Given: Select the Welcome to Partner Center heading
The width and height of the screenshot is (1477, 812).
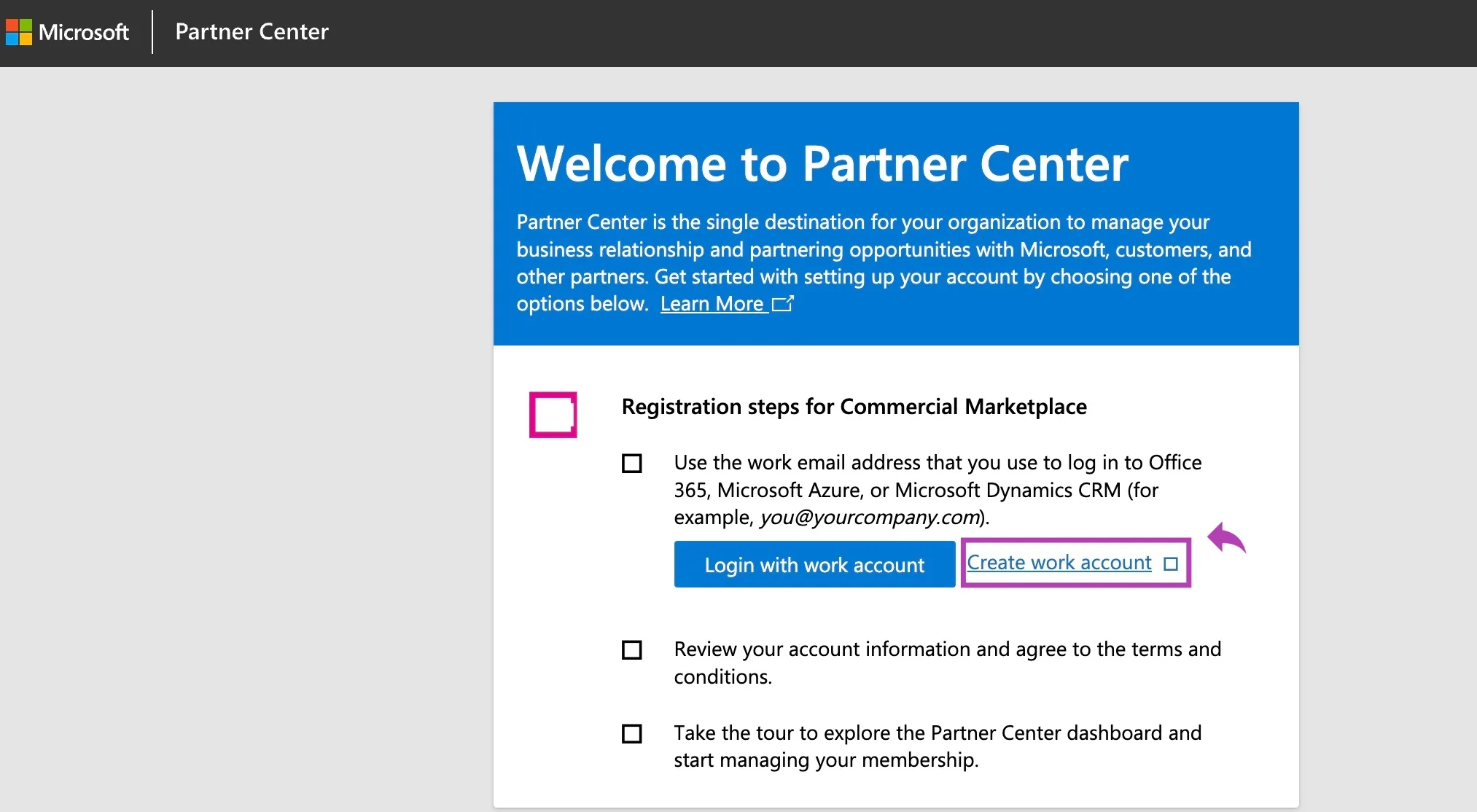Looking at the screenshot, I should point(822,163).
